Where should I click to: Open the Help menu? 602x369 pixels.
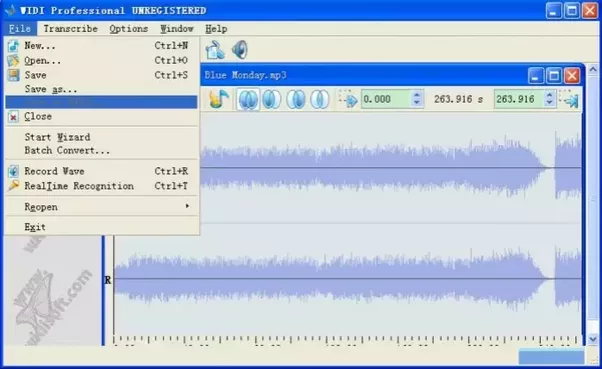click(216, 29)
